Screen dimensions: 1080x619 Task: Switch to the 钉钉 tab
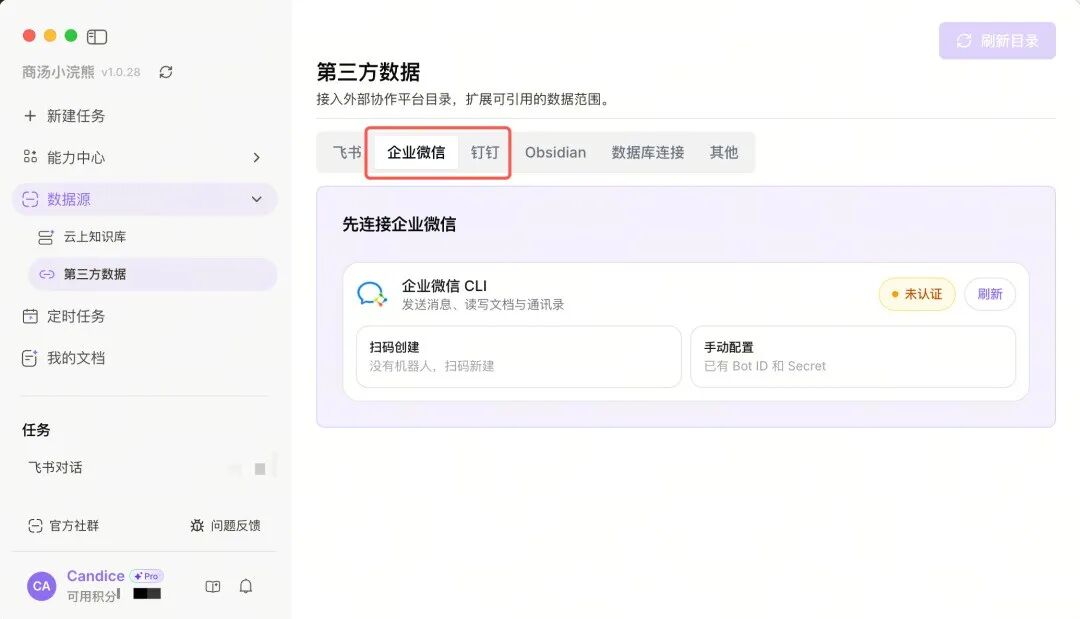click(x=485, y=152)
